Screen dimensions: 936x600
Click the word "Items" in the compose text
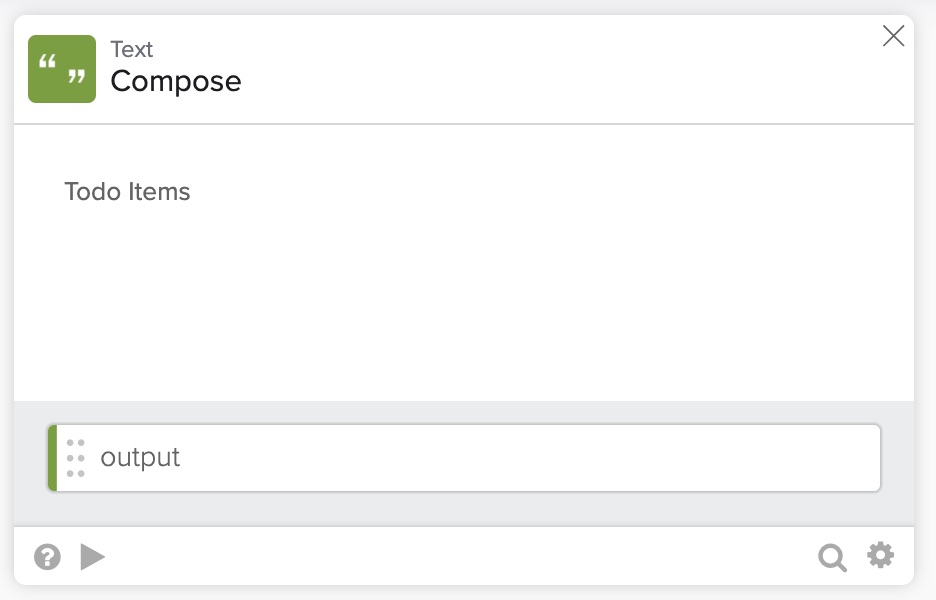point(159,191)
